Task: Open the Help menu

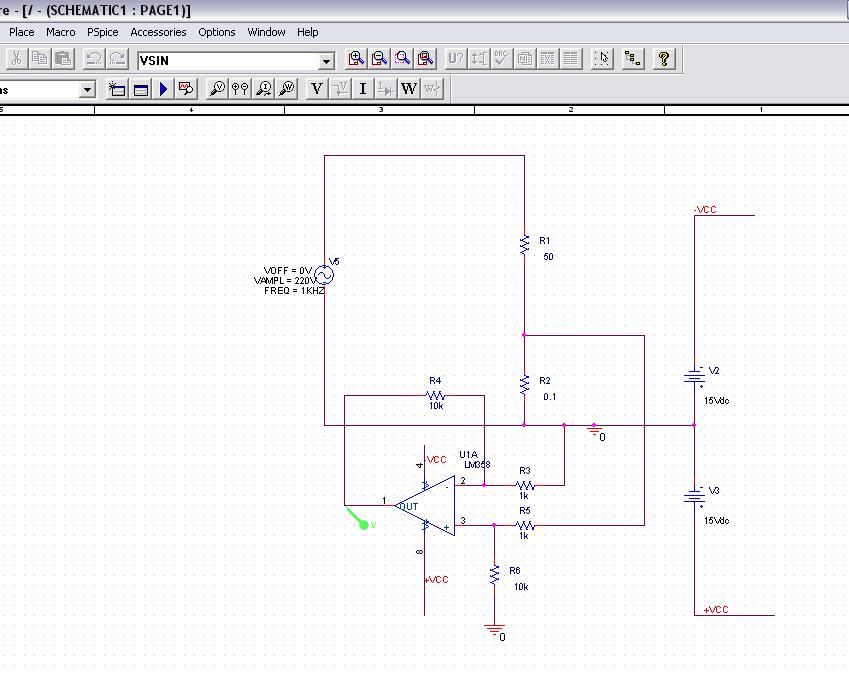Action: pyautogui.click(x=308, y=32)
